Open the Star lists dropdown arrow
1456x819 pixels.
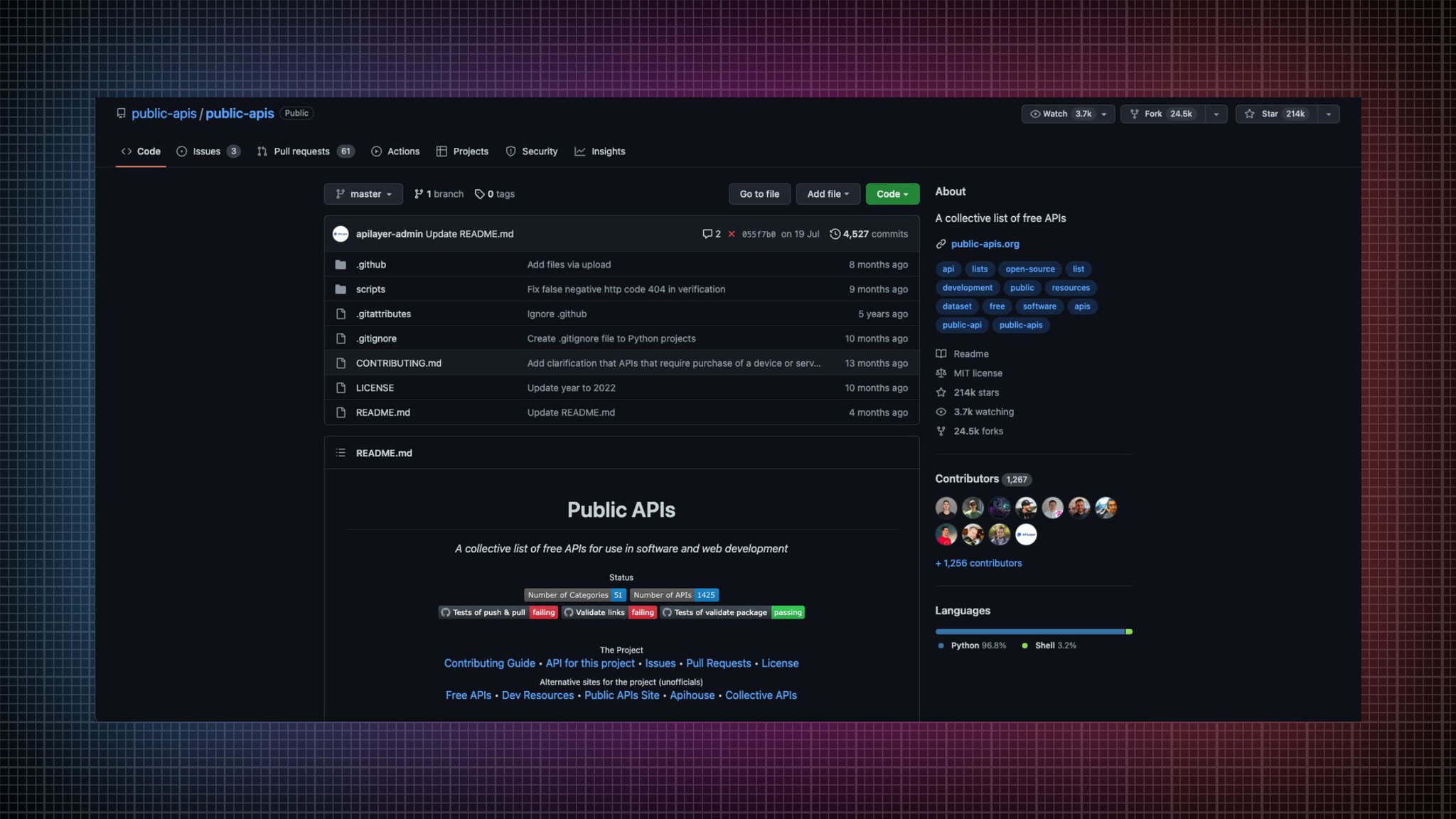[x=1328, y=114]
